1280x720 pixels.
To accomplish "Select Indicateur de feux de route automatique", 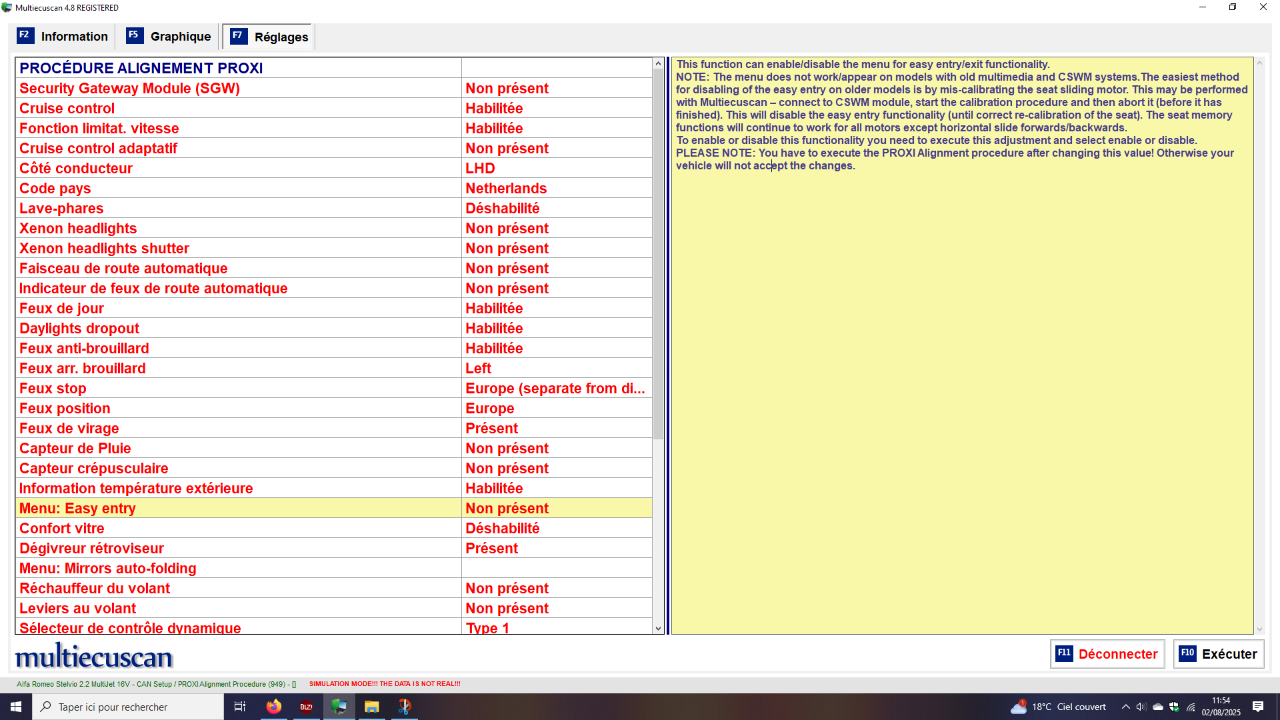I will [x=334, y=288].
